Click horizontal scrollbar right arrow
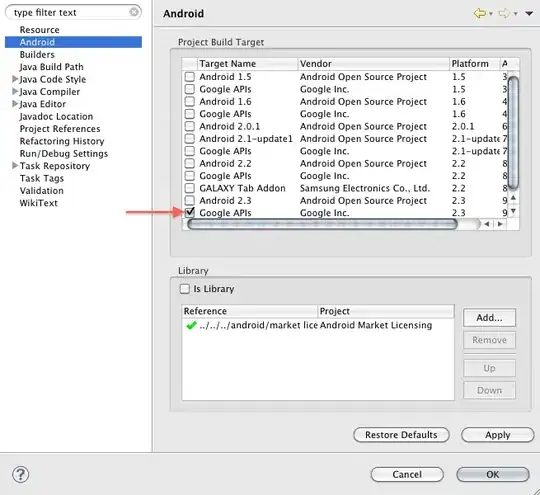Viewport: 540px width, 495px height. click(x=500, y=224)
